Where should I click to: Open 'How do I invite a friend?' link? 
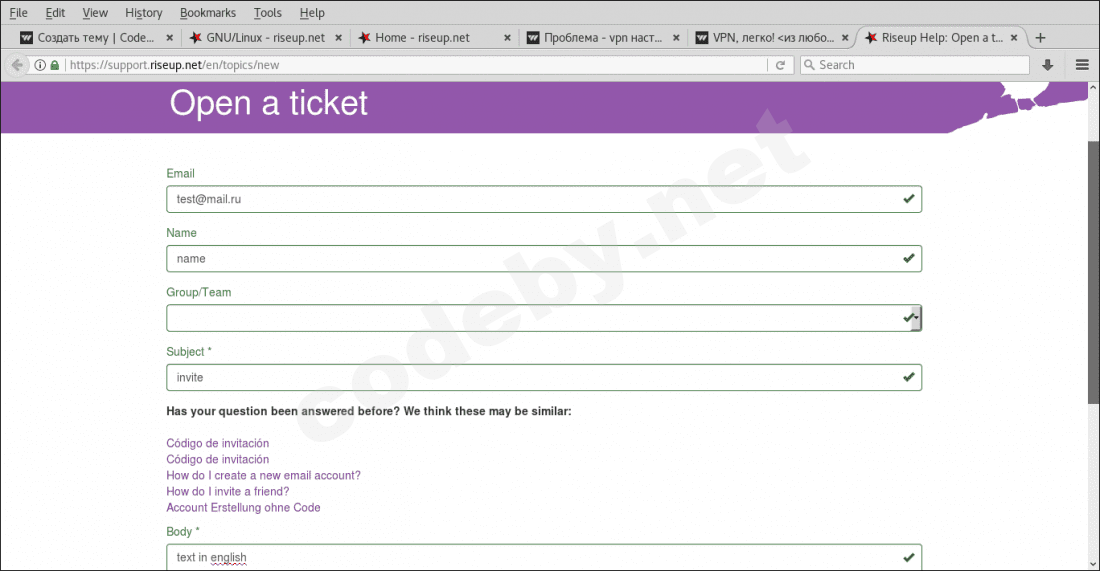click(x=227, y=492)
